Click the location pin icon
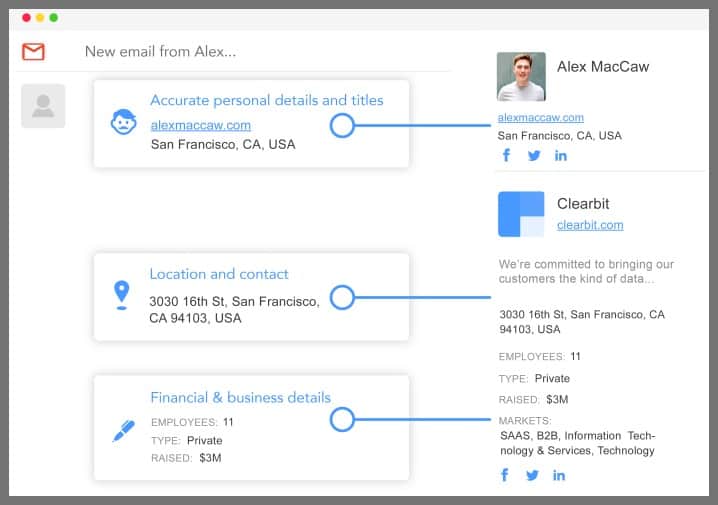Viewport: 718px width, 505px height. pos(121,294)
